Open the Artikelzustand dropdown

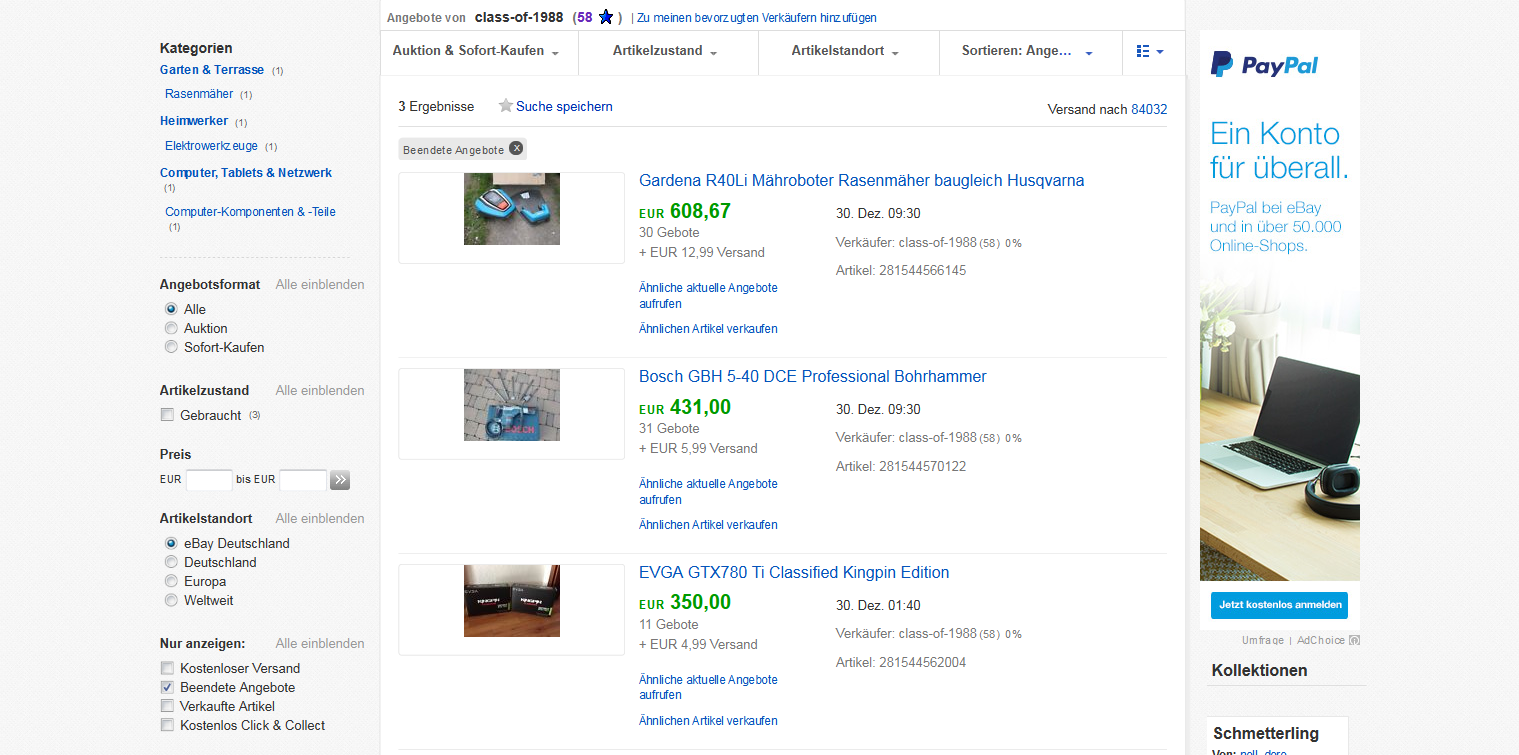pos(665,51)
